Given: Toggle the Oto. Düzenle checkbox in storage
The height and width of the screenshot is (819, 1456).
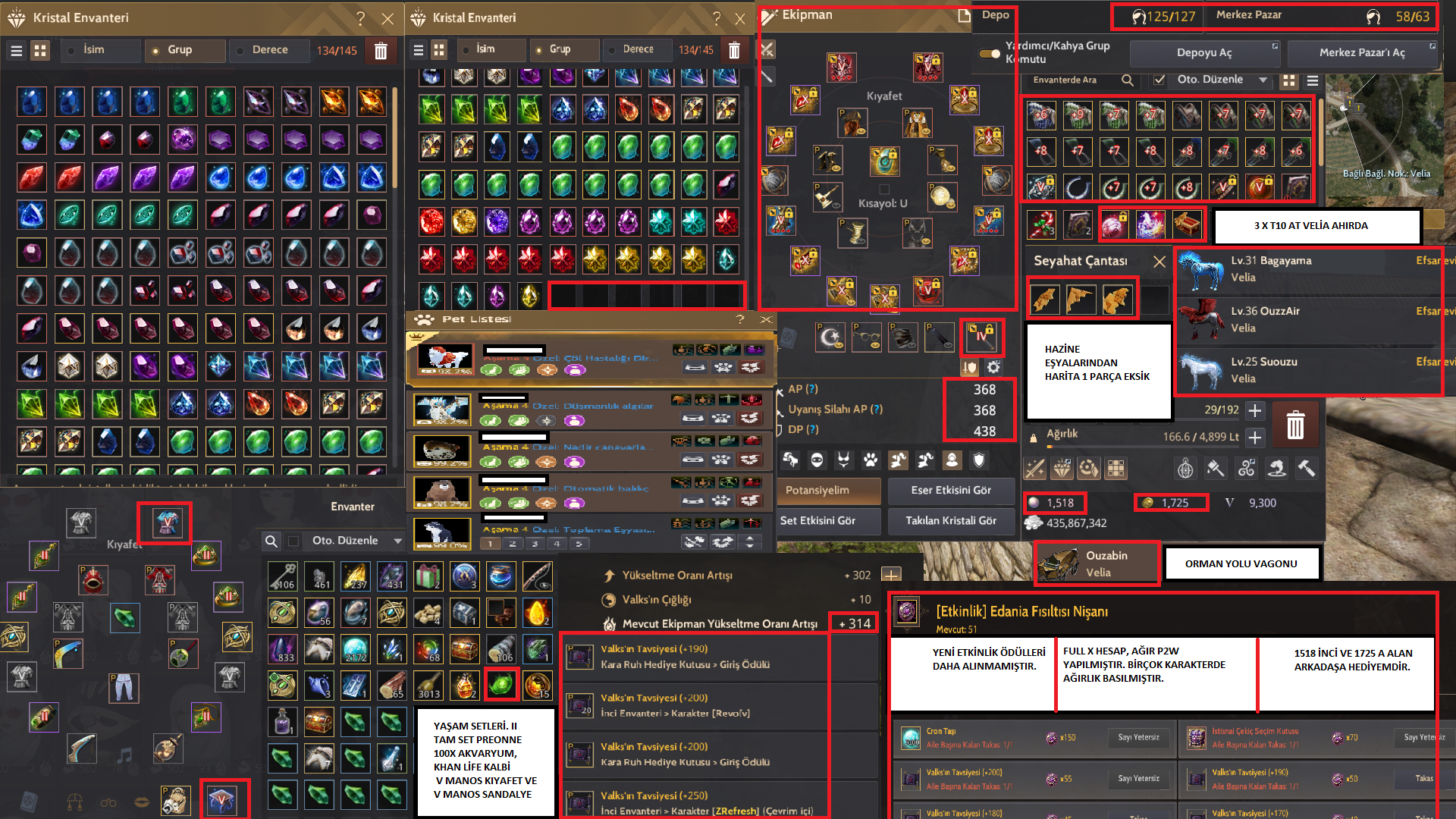Looking at the screenshot, I should (x=1159, y=80).
